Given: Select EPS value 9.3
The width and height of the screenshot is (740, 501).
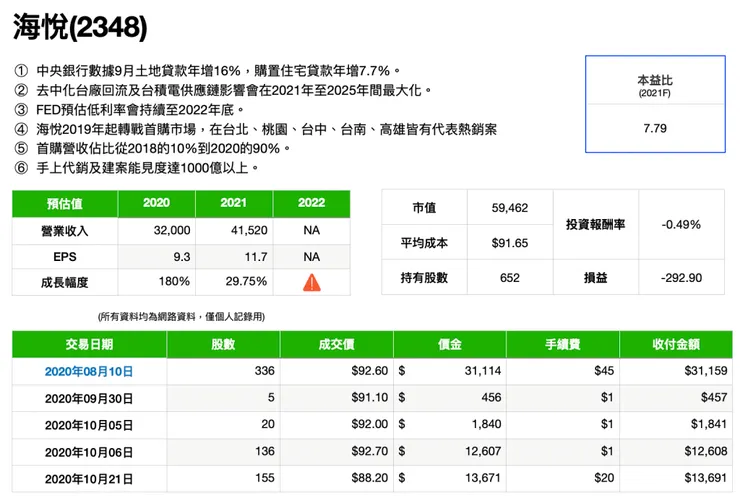Looking at the screenshot, I should point(182,257).
